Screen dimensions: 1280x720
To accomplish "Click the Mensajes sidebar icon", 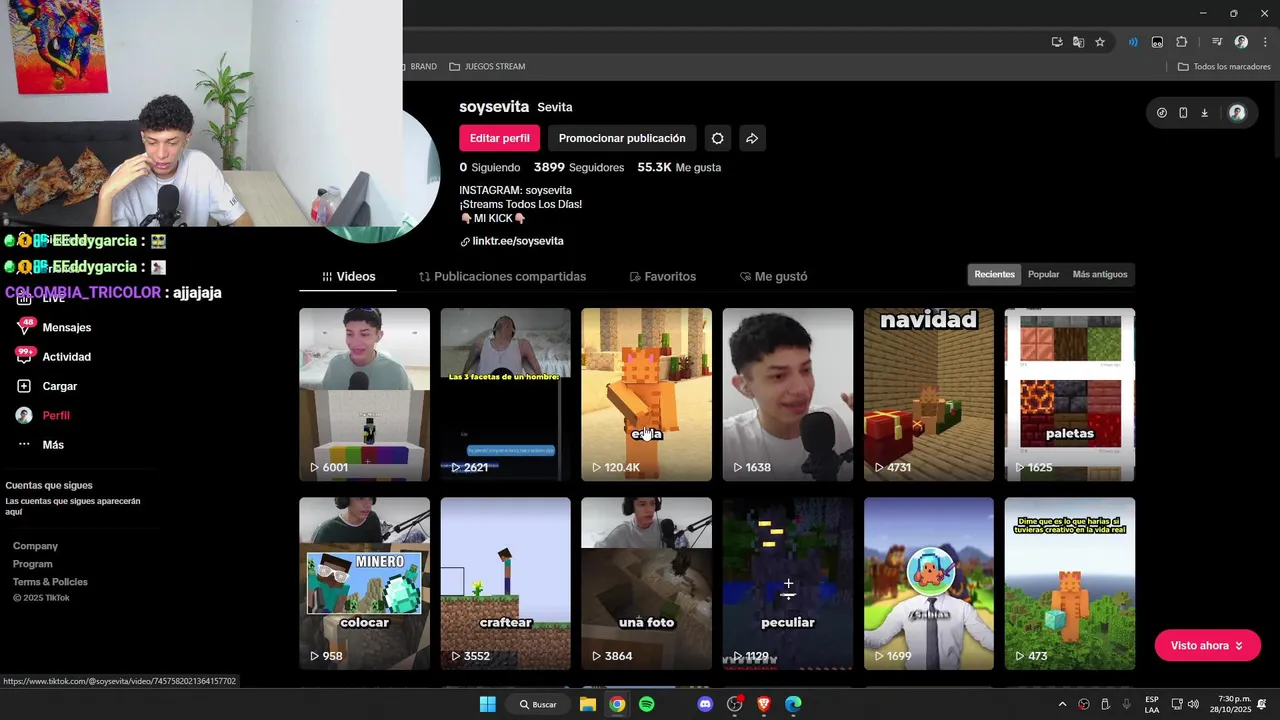I will [25, 327].
